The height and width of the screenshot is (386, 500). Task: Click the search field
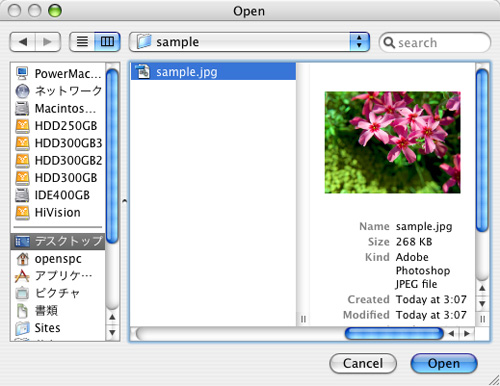tap(435, 43)
